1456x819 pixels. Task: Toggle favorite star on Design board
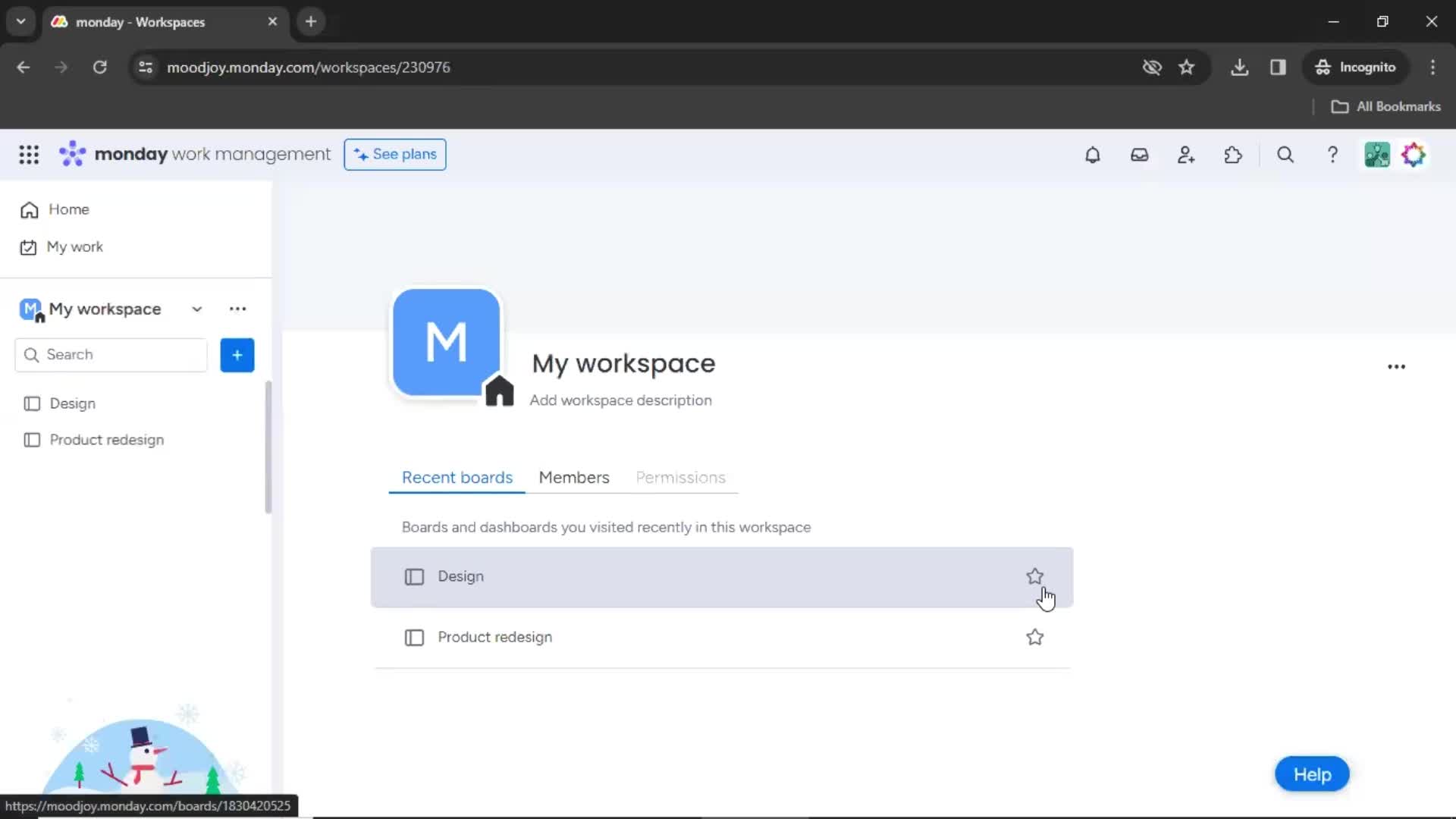tap(1035, 576)
